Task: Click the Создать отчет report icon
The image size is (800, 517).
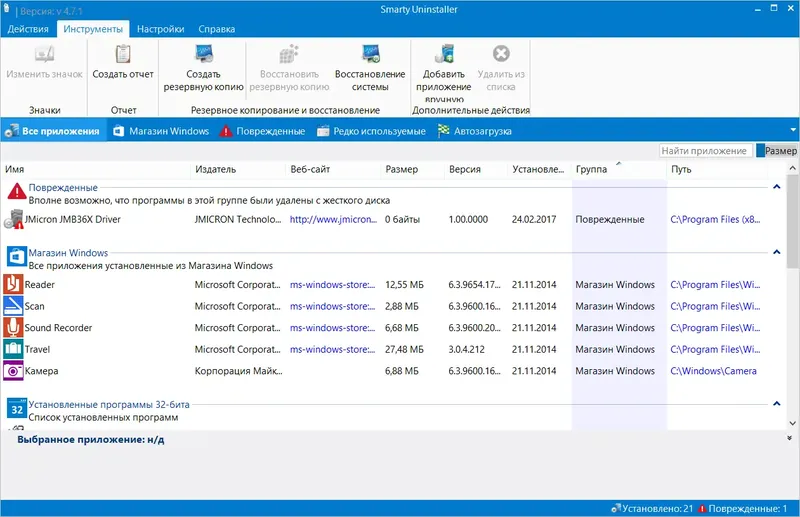Action: coord(123,55)
